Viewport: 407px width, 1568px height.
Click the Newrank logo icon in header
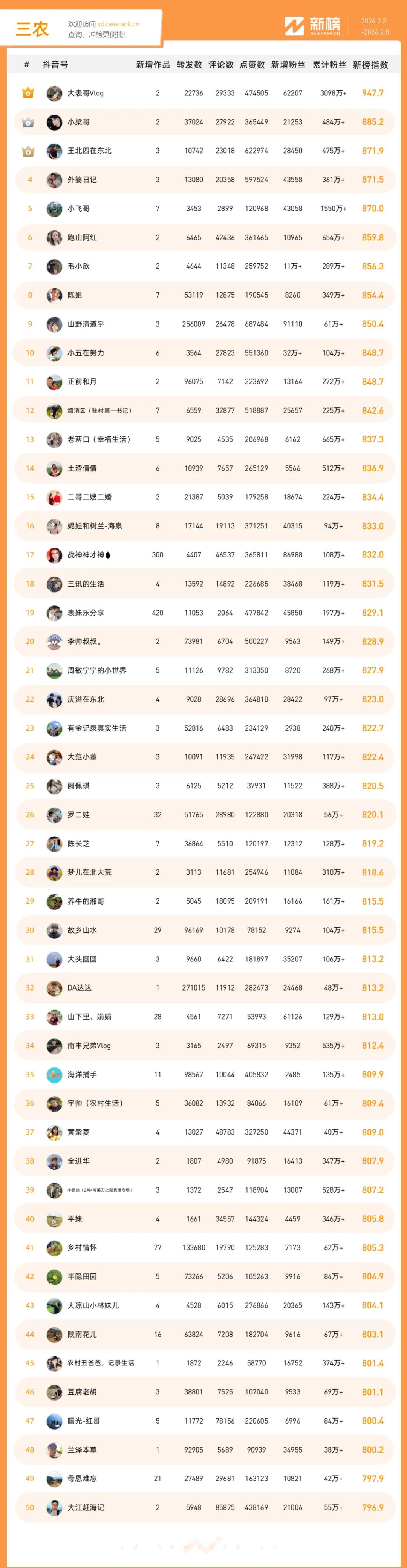tap(294, 26)
